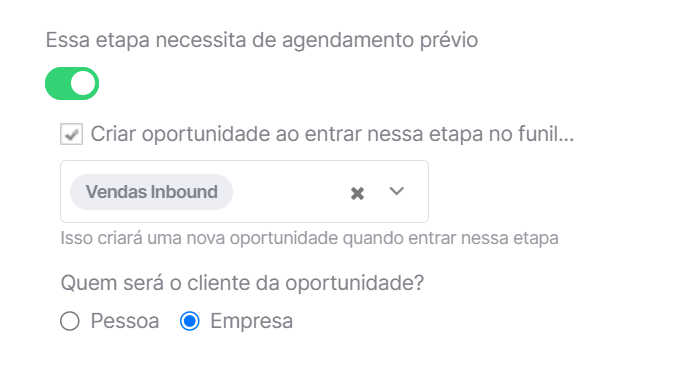The image size is (685, 371).
Task: Click Quem será o cliente da oportunidade question
Action: [242, 283]
